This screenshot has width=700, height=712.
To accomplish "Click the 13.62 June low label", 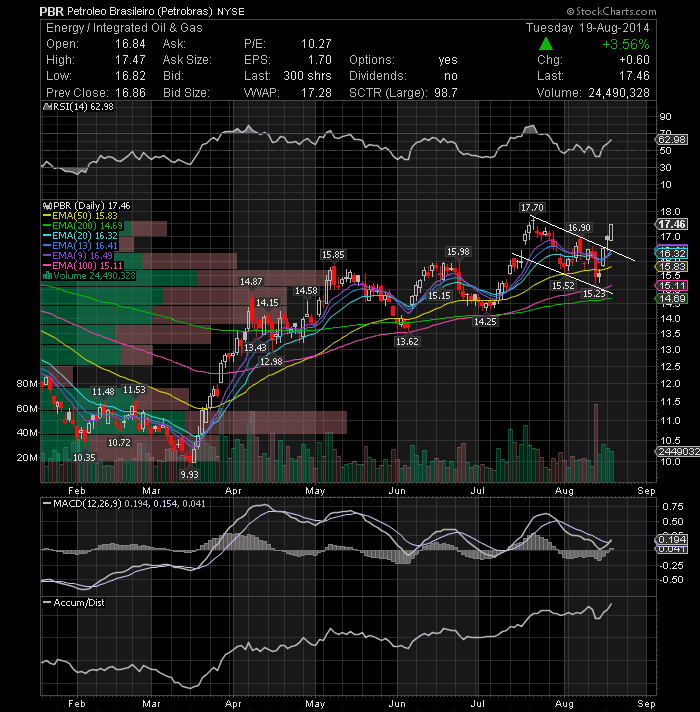I will [x=407, y=341].
